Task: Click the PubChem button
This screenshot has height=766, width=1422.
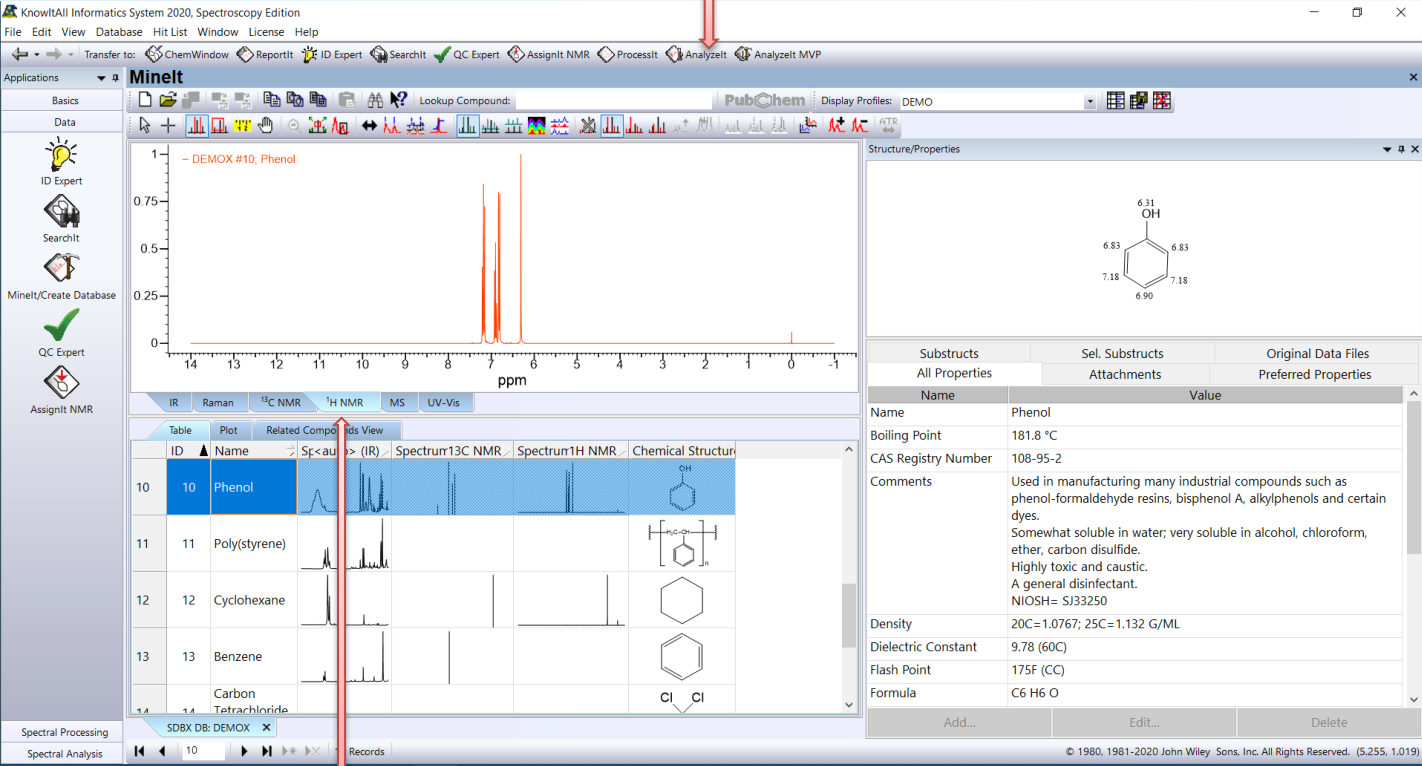Action: (763, 101)
